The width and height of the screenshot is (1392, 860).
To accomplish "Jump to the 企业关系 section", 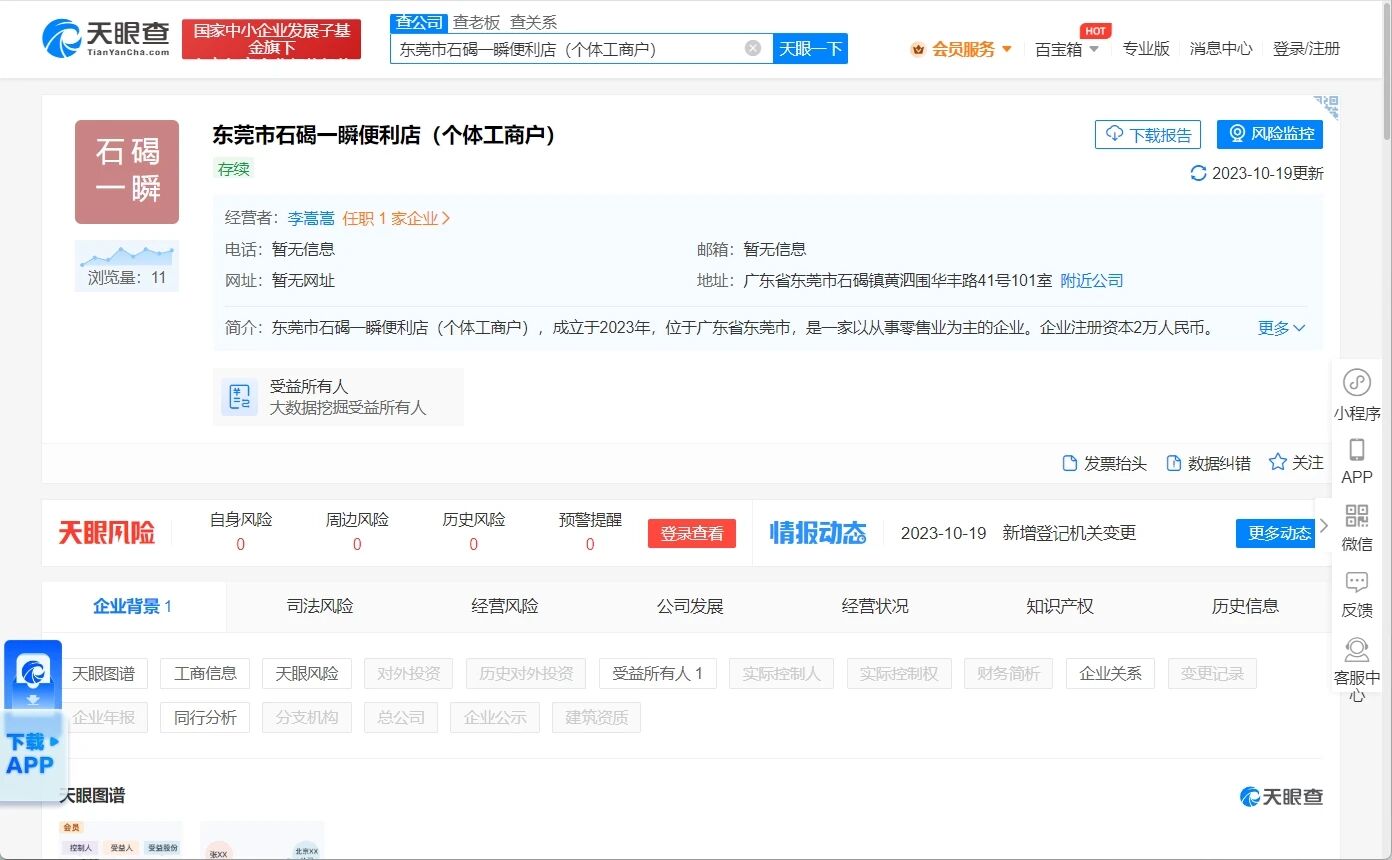I will (1111, 674).
